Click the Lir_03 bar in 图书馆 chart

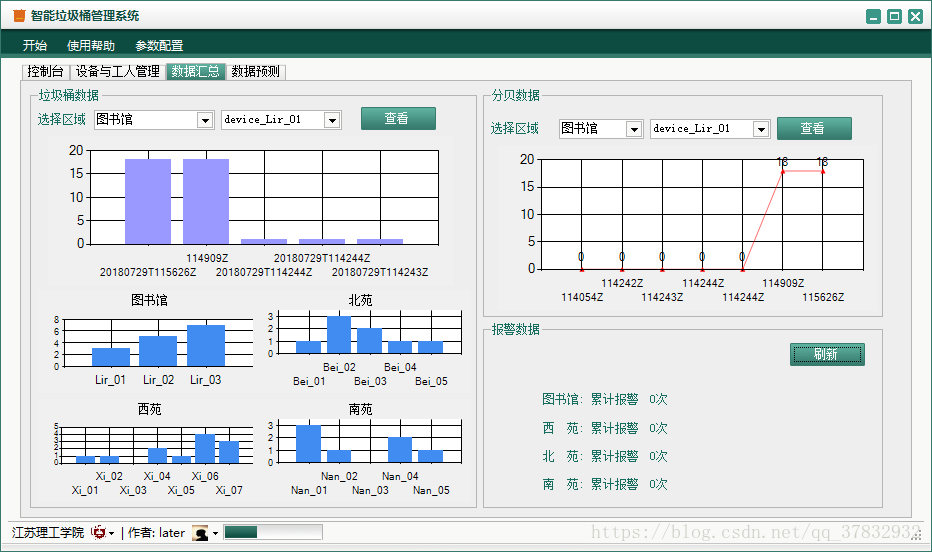tap(206, 345)
